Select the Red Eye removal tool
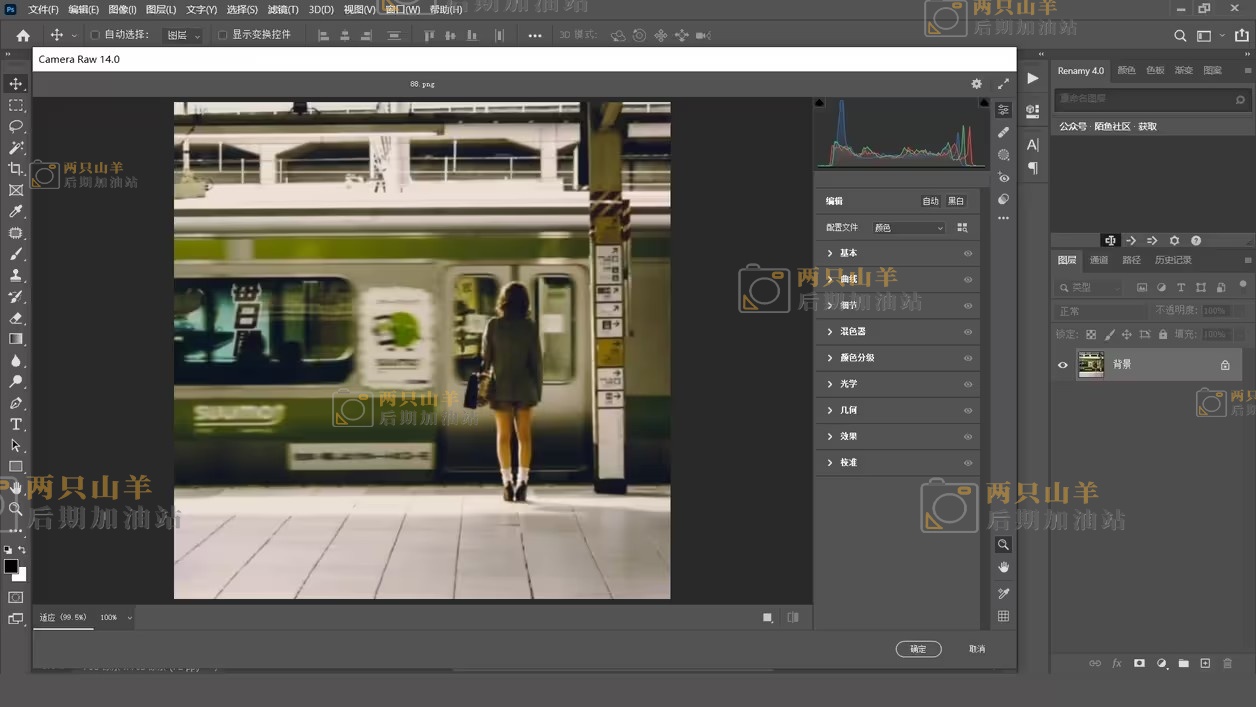Image resolution: width=1256 pixels, height=707 pixels. tap(1003, 177)
